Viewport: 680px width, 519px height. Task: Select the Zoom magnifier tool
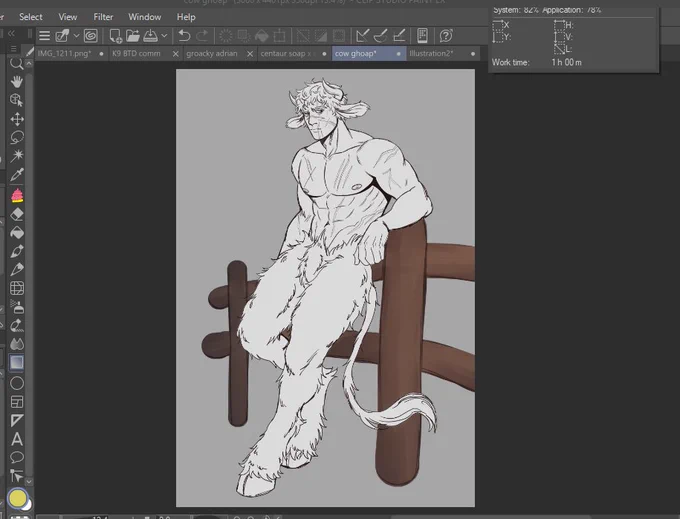tap(16, 64)
